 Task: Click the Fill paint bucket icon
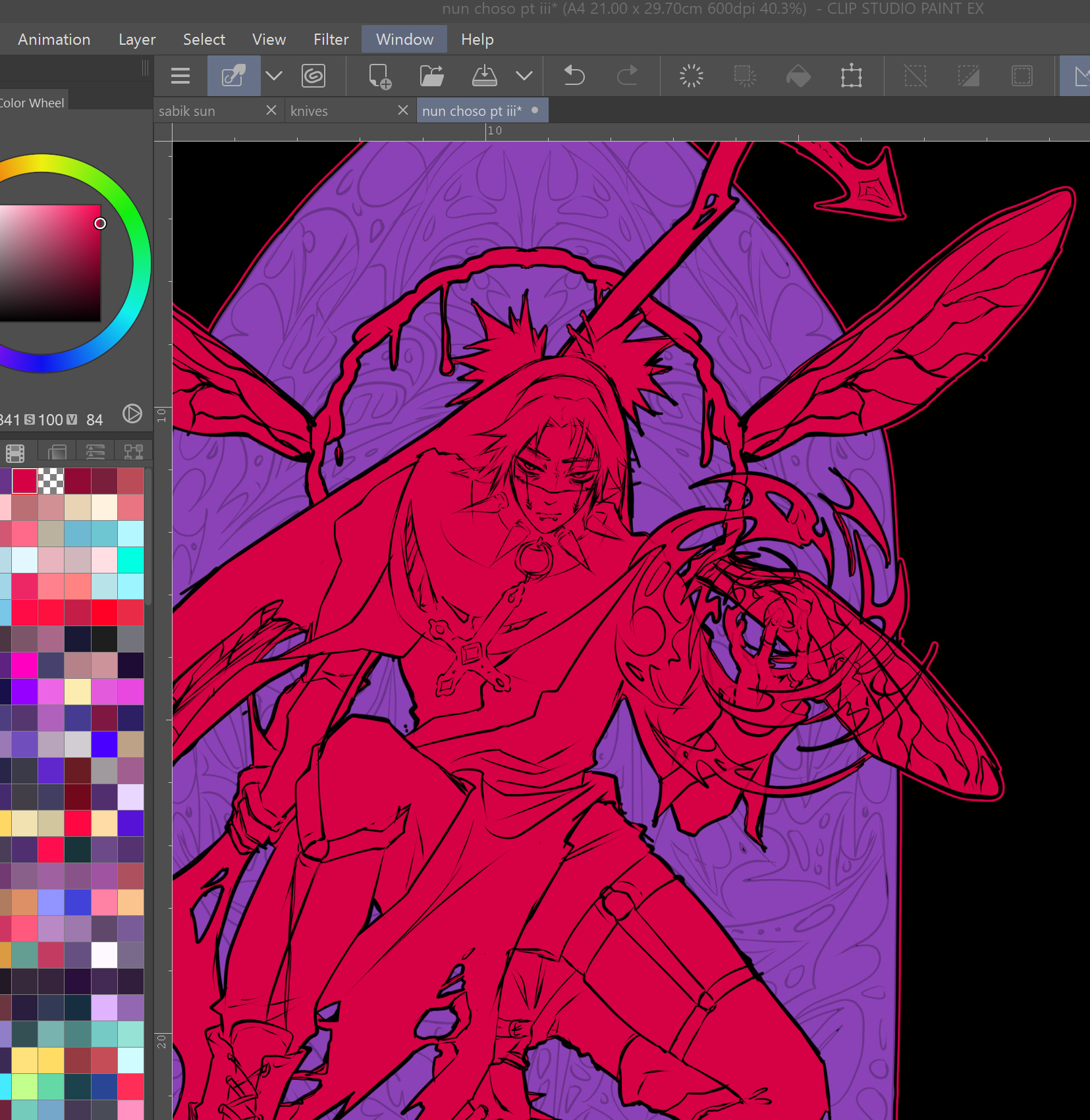point(798,76)
